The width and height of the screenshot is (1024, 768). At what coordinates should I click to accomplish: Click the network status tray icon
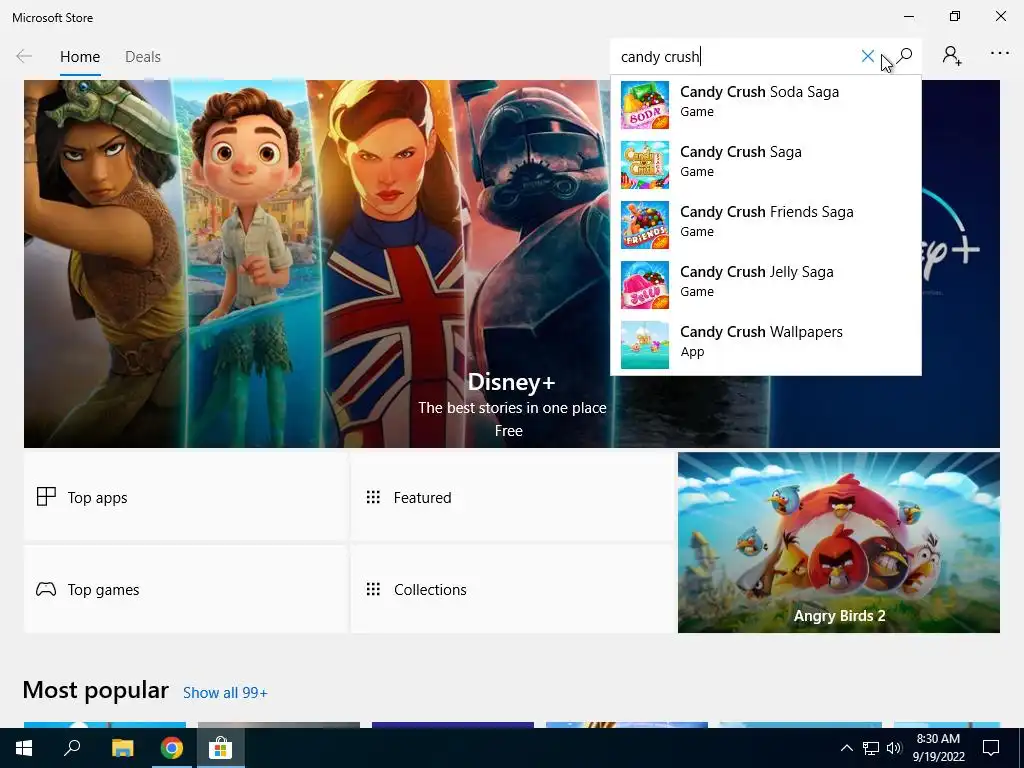pos(871,748)
